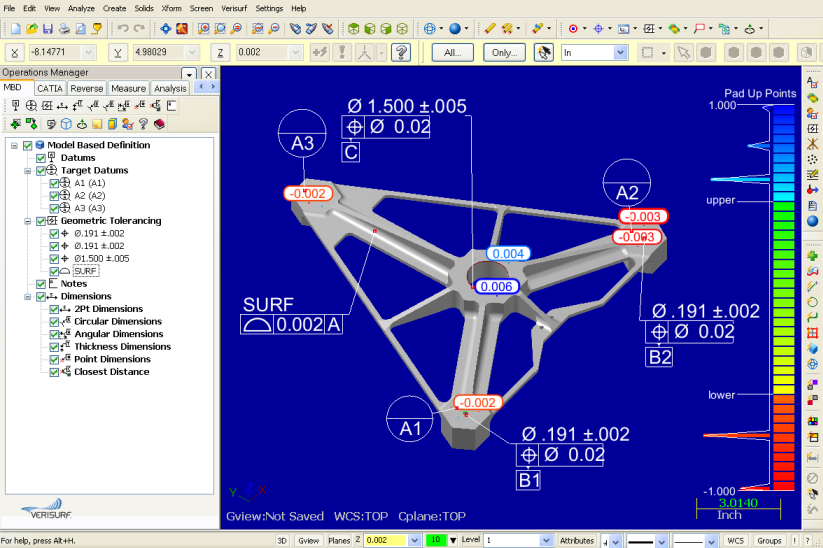Click the datum icon in MBD toolbar
The width and height of the screenshot is (823, 548).
click(15, 106)
